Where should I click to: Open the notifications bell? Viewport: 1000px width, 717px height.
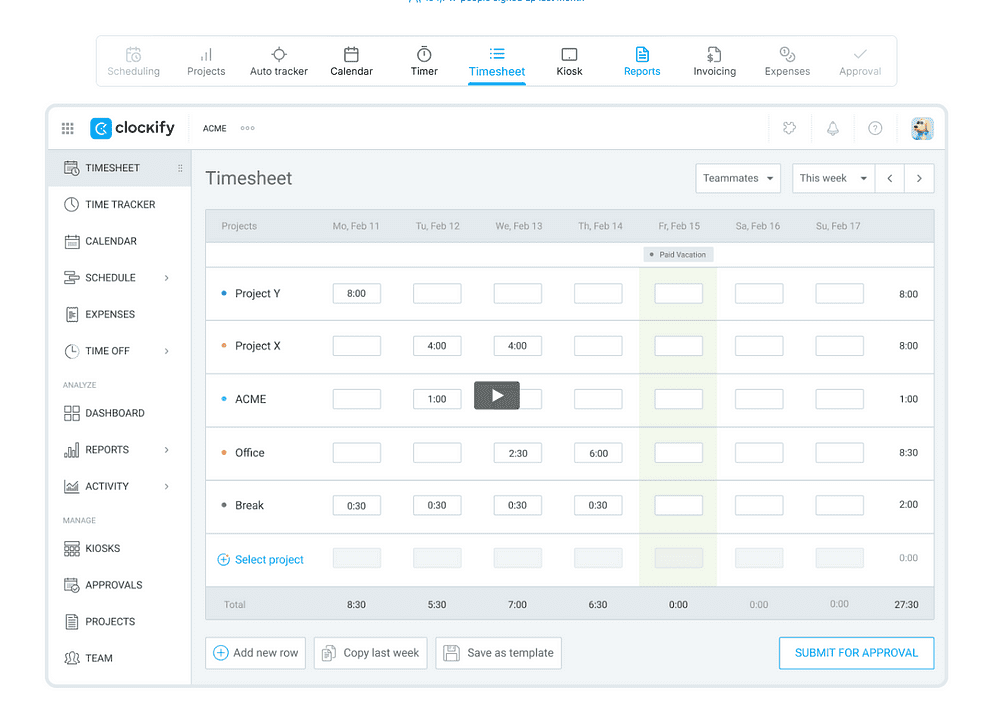click(x=833, y=128)
